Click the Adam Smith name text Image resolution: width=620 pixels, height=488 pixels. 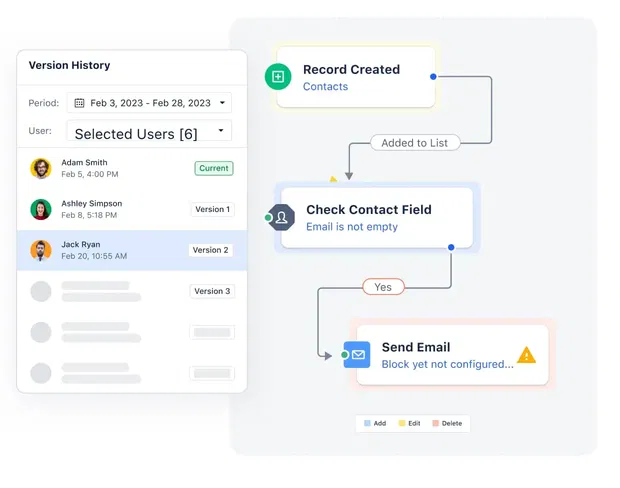(84, 163)
